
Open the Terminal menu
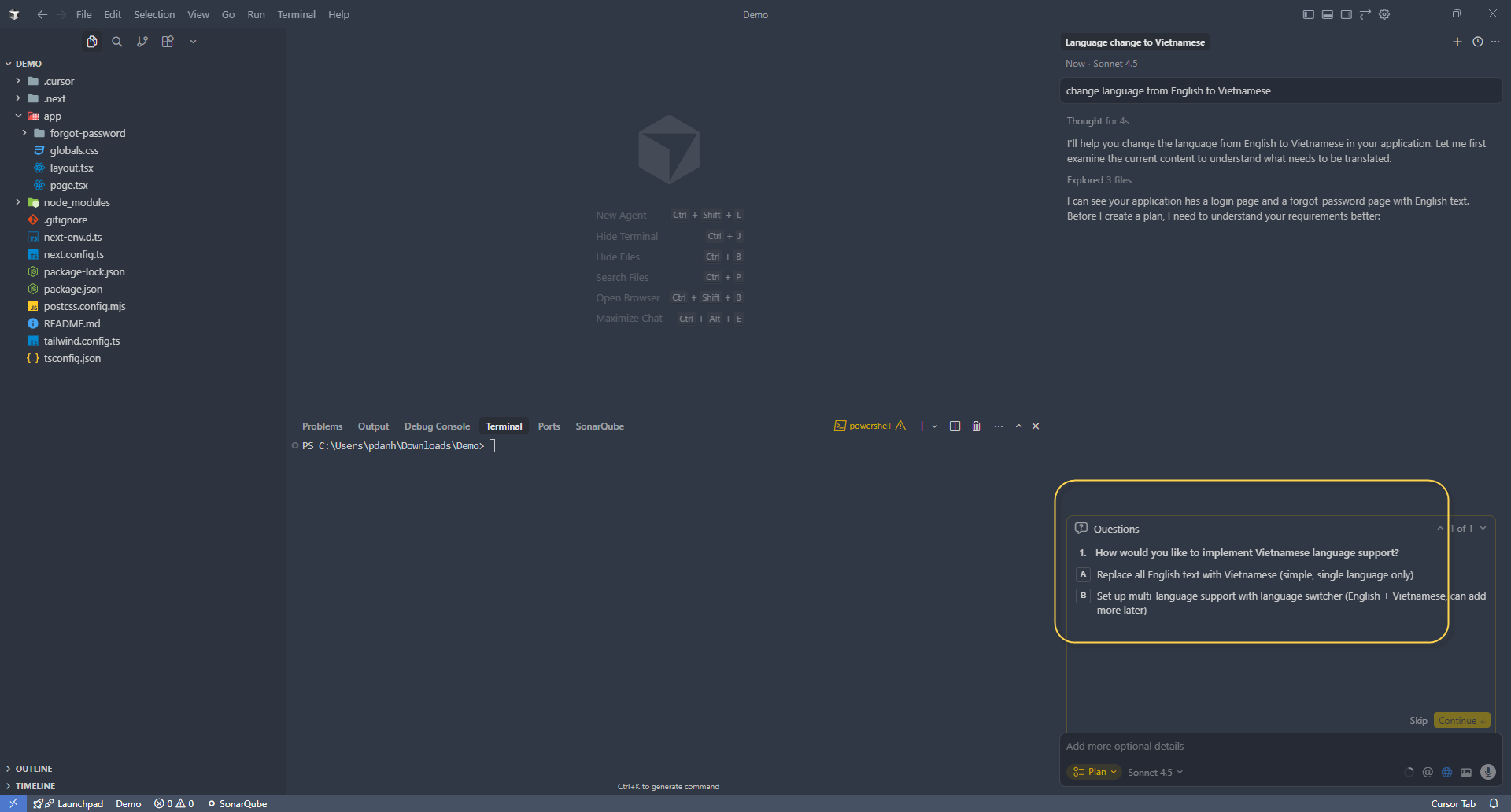(x=296, y=14)
